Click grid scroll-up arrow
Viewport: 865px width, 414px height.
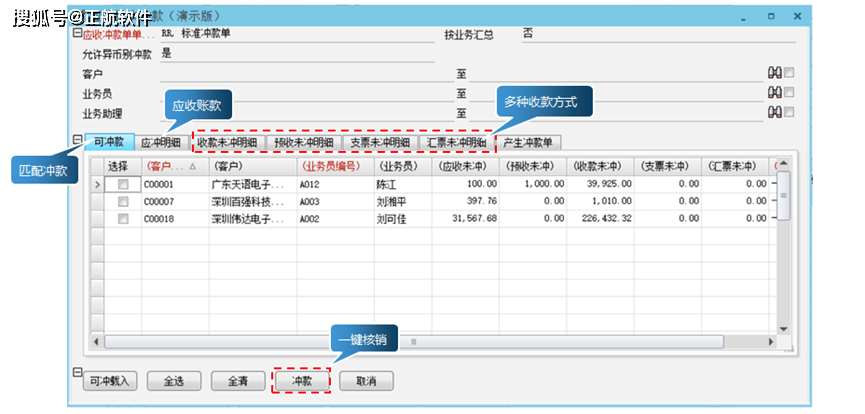[x=783, y=164]
